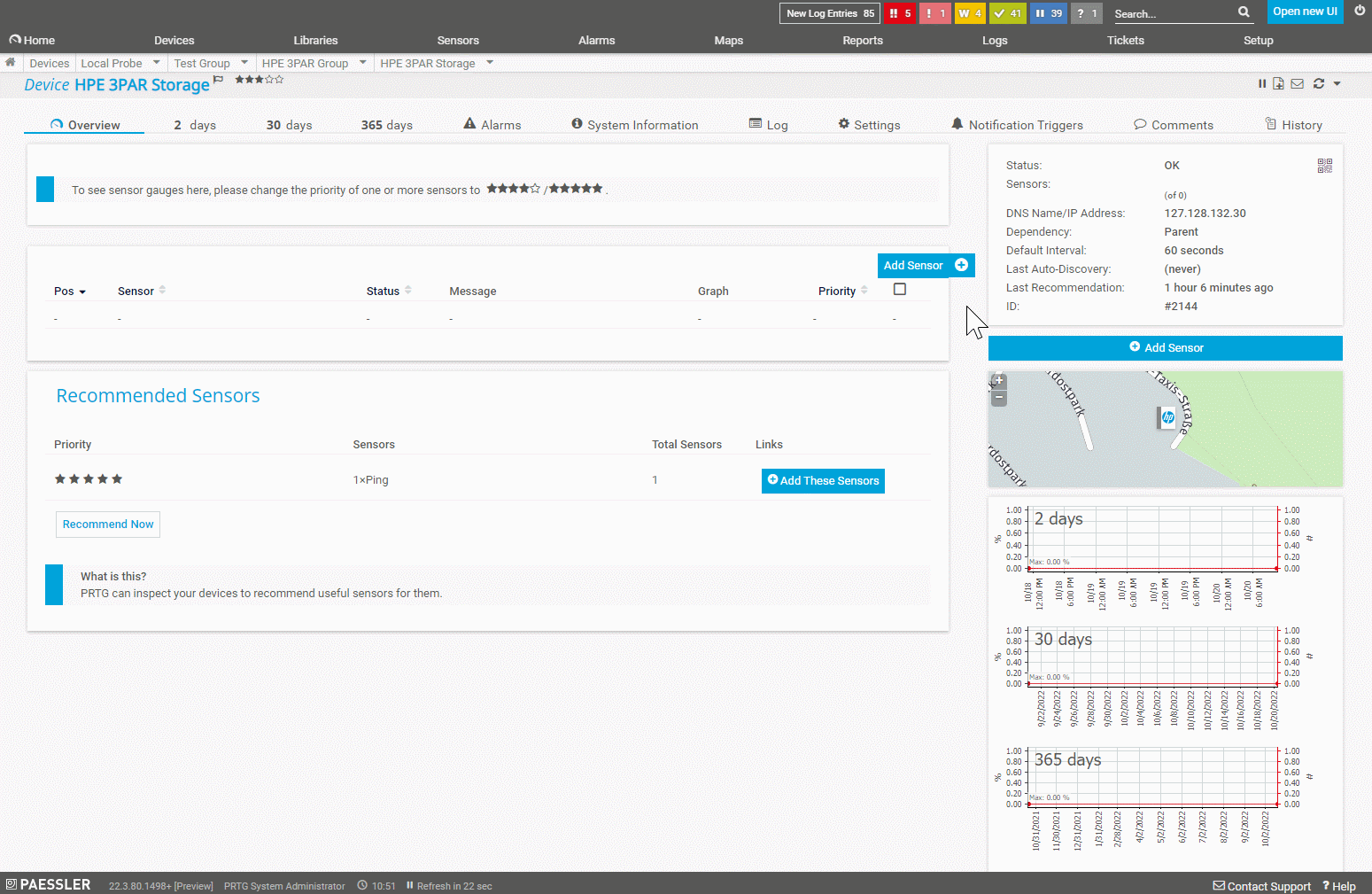1372x894 pixels.
Task: Click the refresh icon in the device toolbar
Action: pyautogui.click(x=1319, y=83)
